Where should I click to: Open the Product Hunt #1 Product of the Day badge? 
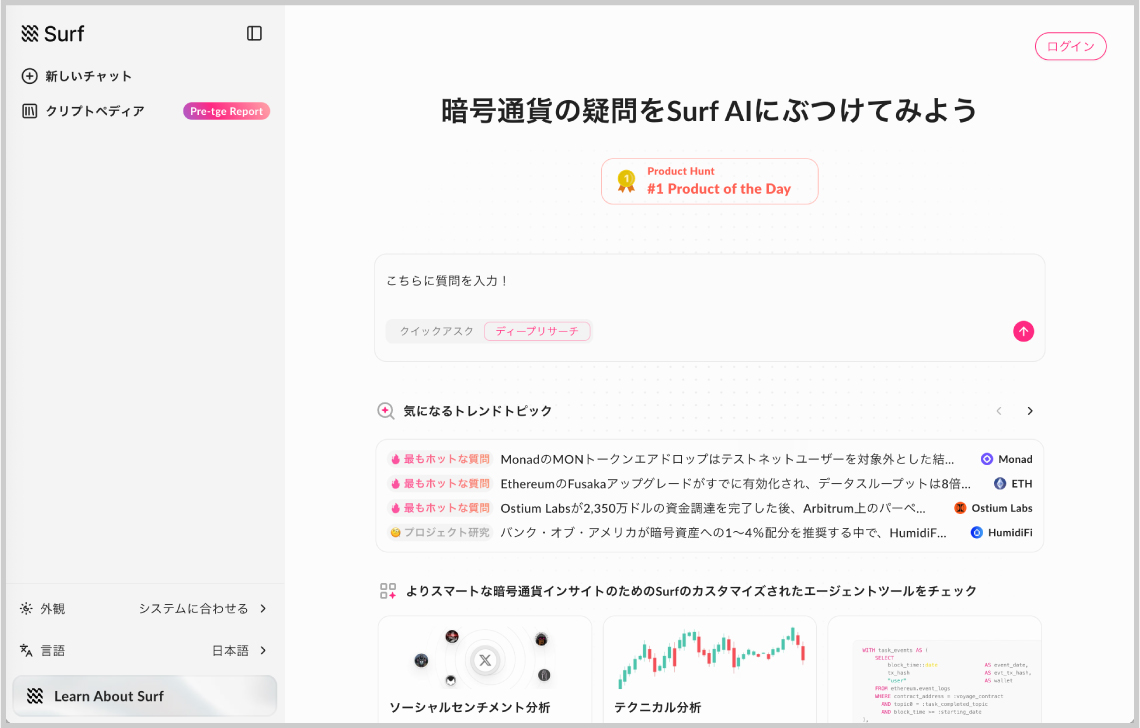(710, 181)
